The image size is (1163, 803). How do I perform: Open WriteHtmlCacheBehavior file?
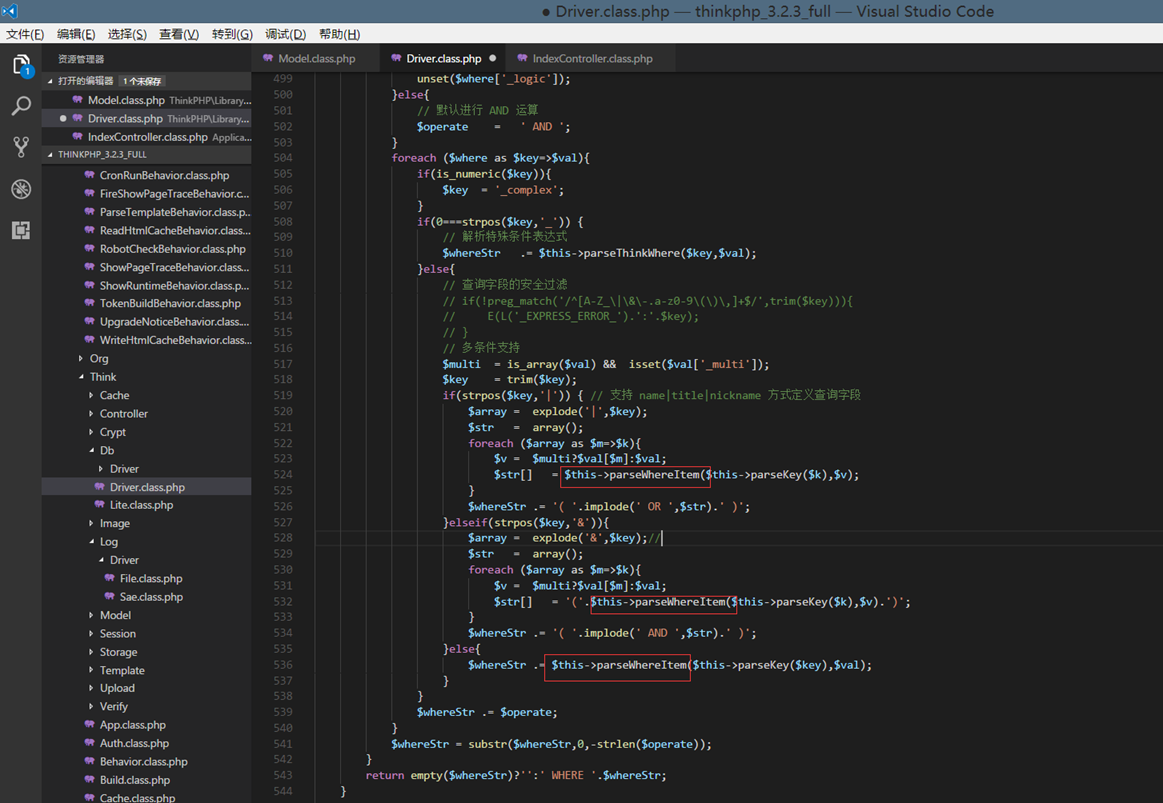click(x=147, y=340)
